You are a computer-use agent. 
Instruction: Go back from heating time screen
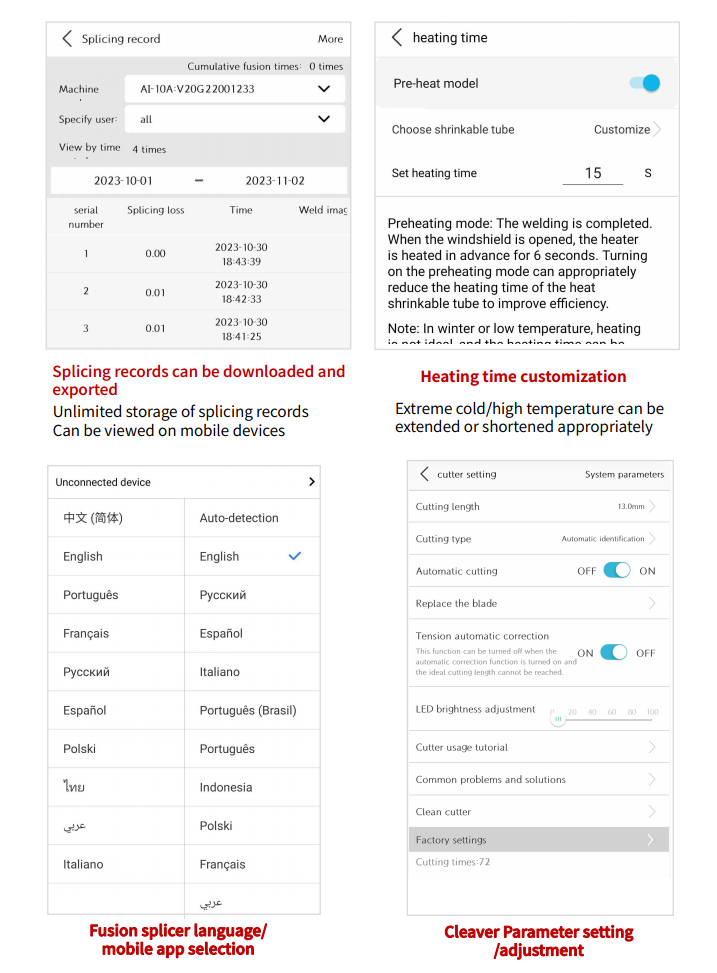point(397,38)
